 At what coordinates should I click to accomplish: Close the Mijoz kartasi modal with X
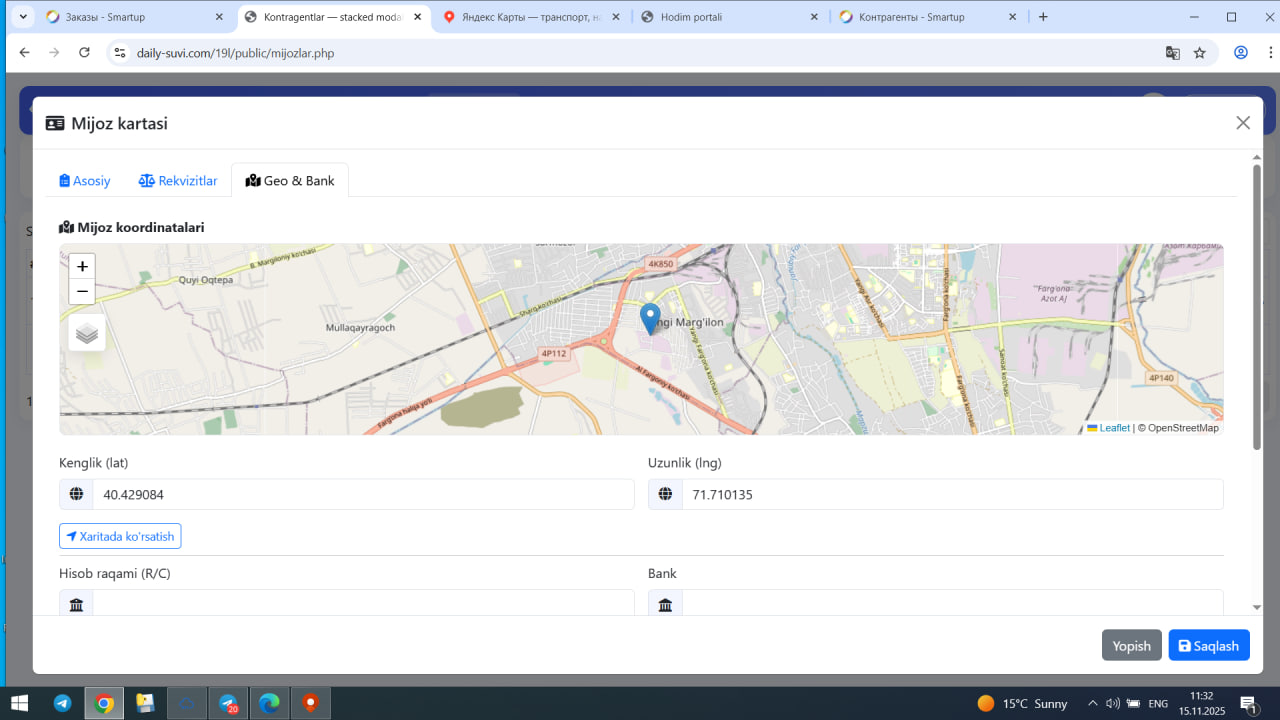point(1243,123)
